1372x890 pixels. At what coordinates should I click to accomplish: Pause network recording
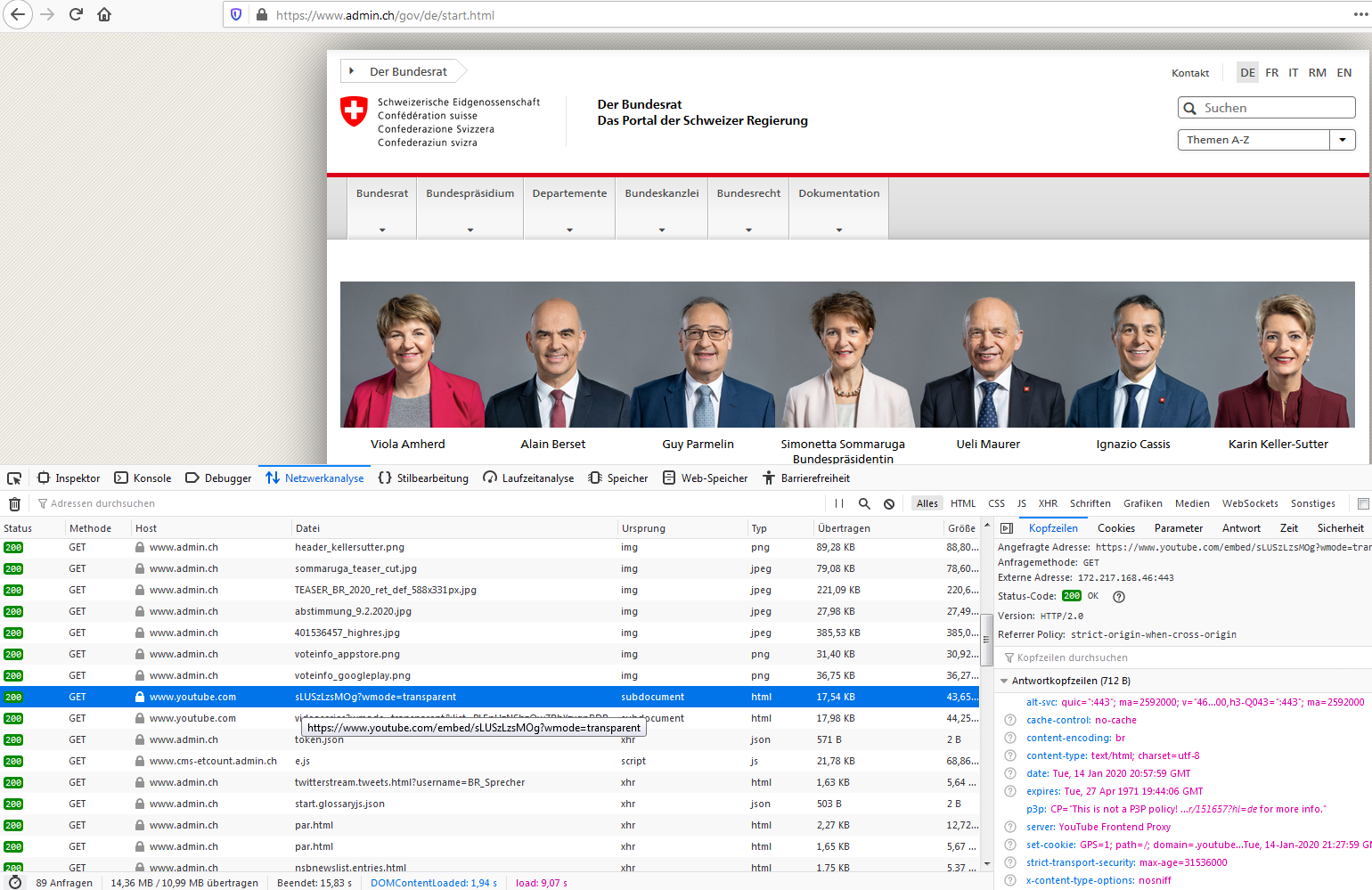coord(839,504)
